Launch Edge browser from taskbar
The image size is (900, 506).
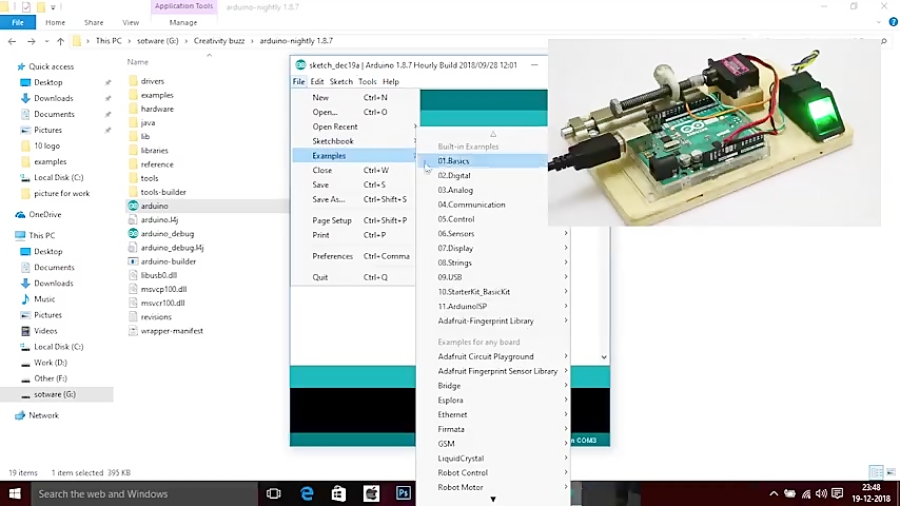(x=307, y=493)
